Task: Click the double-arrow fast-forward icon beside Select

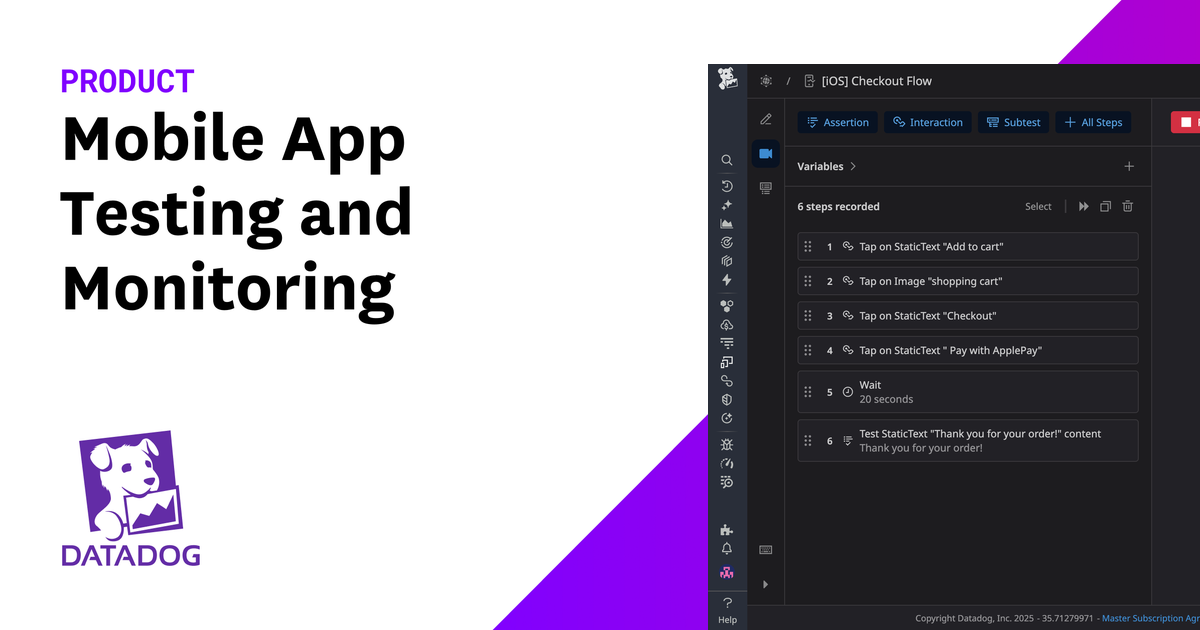Action: coord(1084,206)
